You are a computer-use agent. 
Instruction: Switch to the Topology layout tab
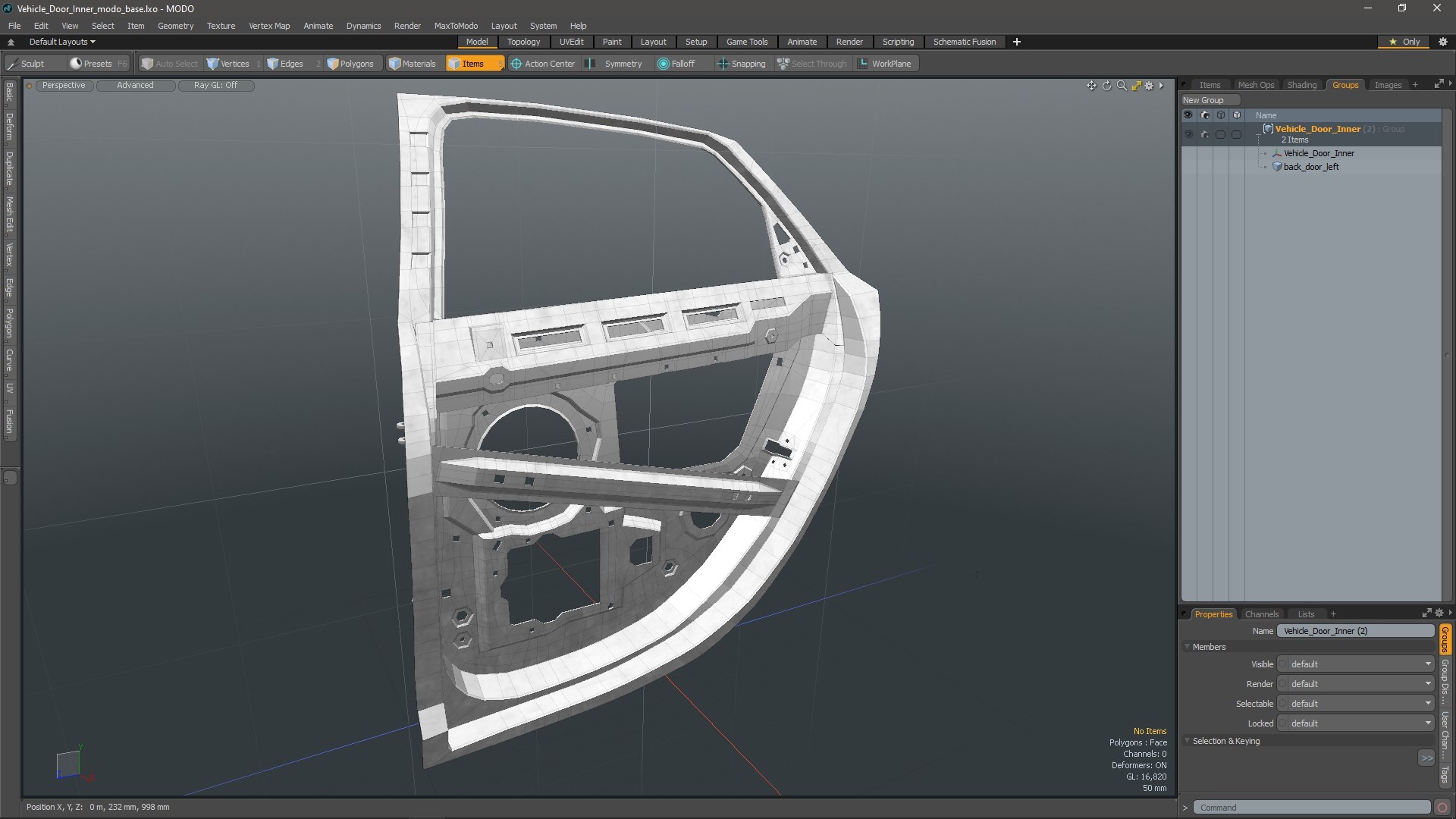[523, 42]
